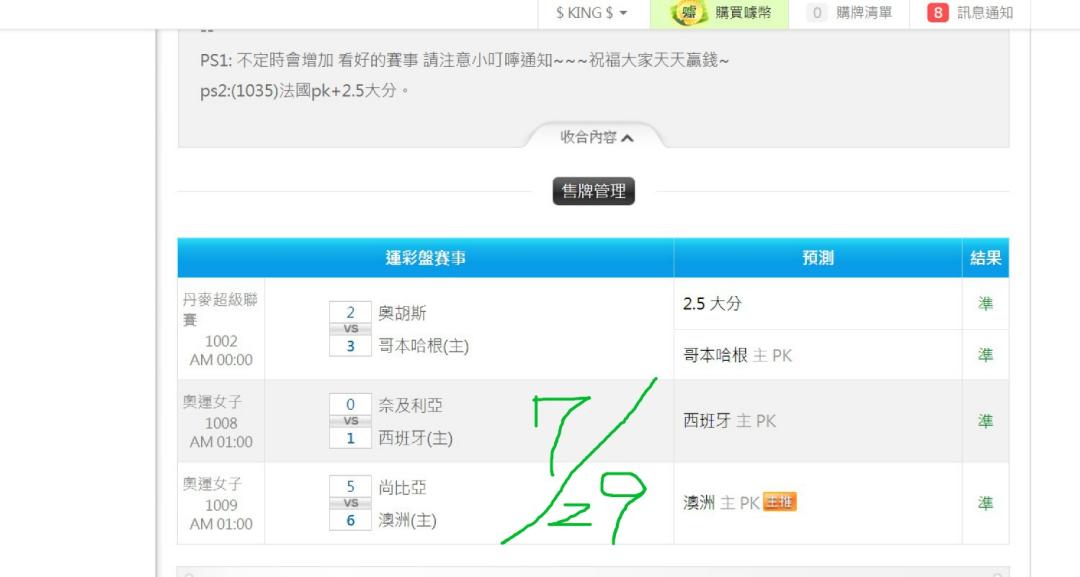
Task: Click the 0 count badge beside 購牌清單
Action: 817,12
